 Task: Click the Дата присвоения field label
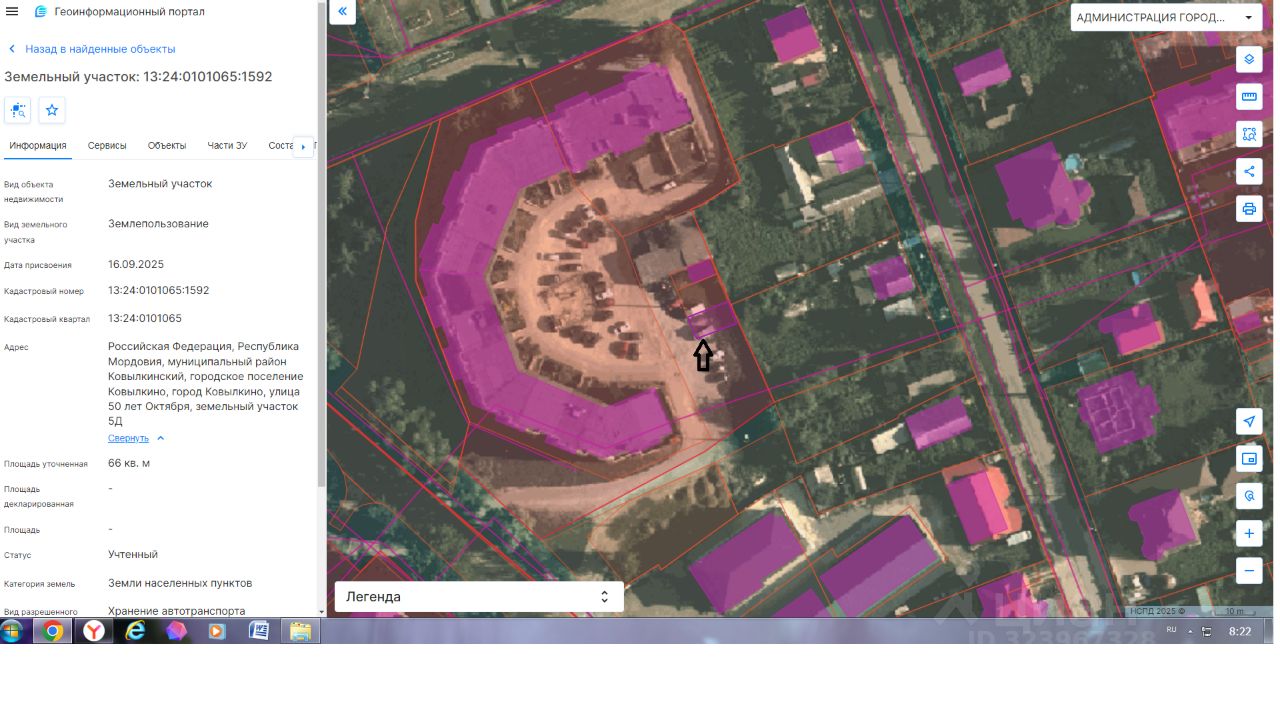coord(38,266)
